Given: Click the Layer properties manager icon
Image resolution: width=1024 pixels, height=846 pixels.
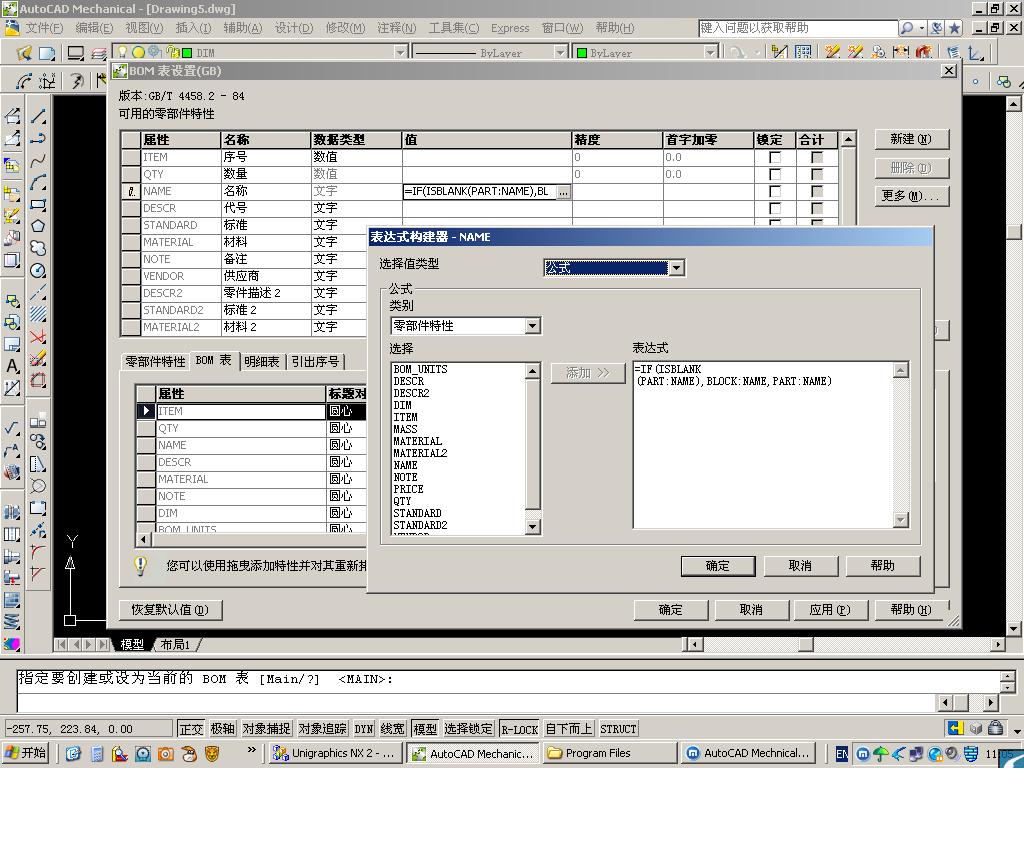Looking at the screenshot, I should (x=99, y=53).
